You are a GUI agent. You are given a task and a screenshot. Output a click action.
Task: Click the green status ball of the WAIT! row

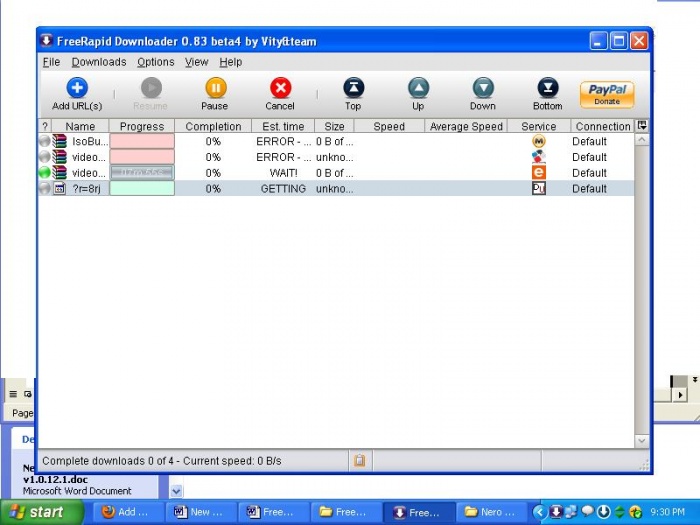point(45,173)
